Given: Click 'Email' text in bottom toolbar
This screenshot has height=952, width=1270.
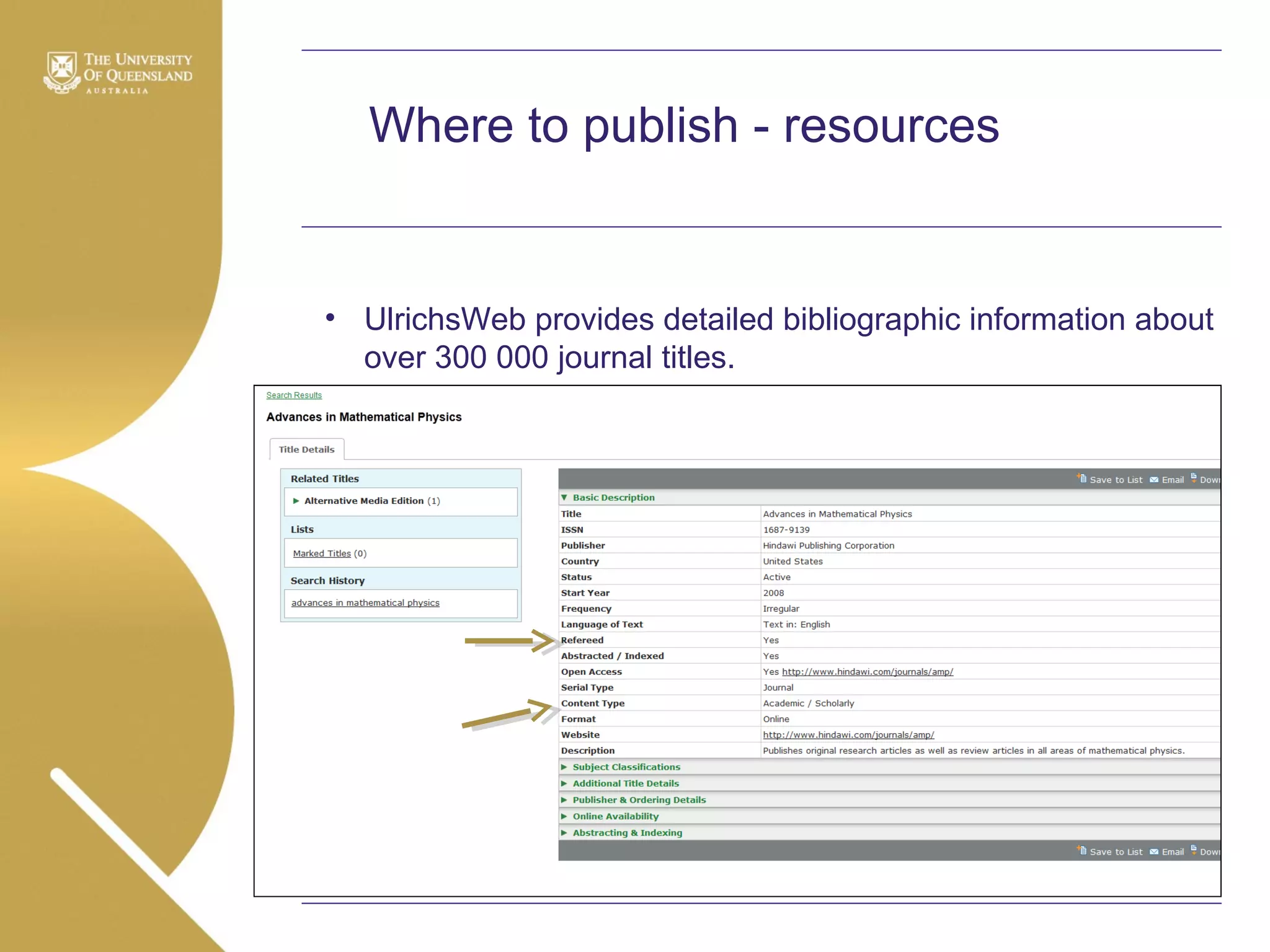Looking at the screenshot, I should pyautogui.click(x=1173, y=852).
